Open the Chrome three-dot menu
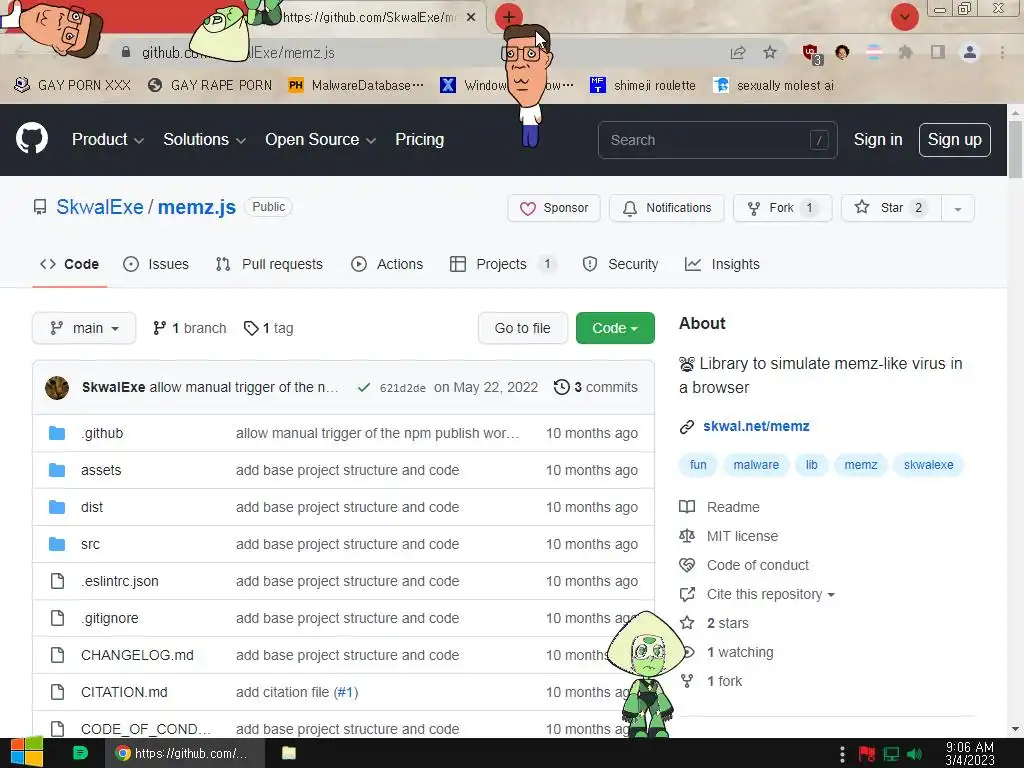This screenshot has width=1024, height=768. [x=1002, y=53]
